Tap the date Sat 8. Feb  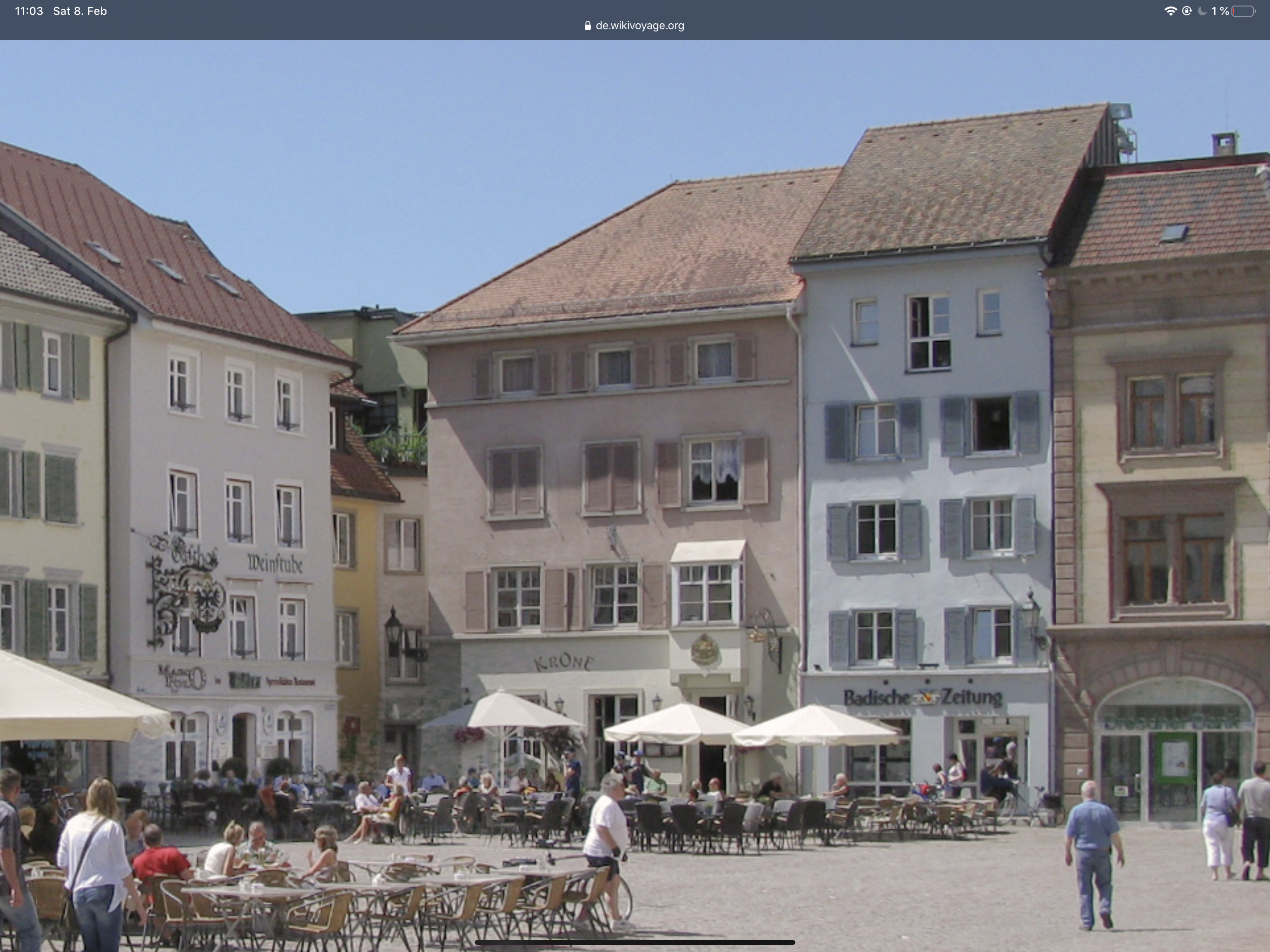pyautogui.click(x=80, y=11)
